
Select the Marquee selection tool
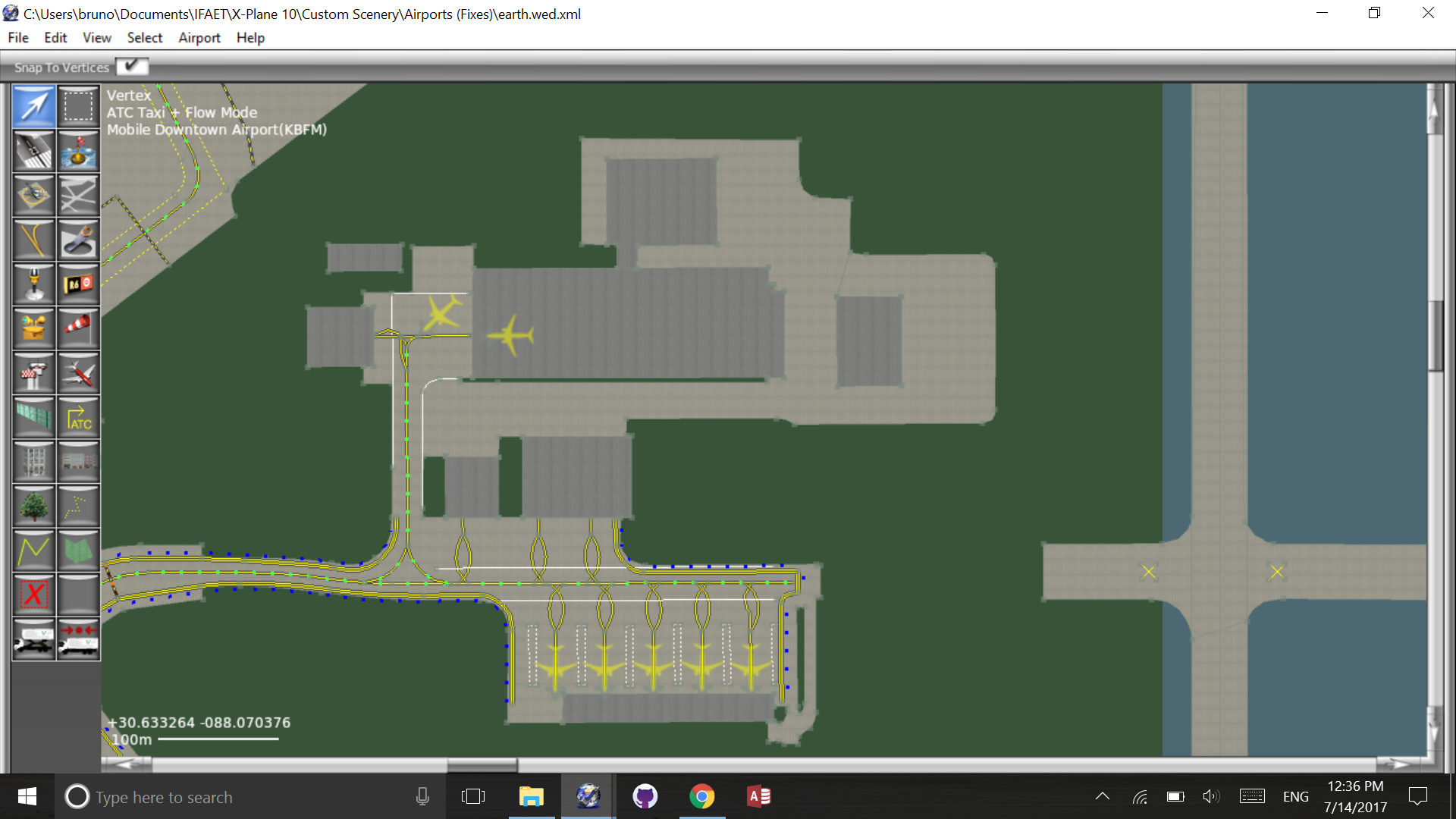coord(78,106)
